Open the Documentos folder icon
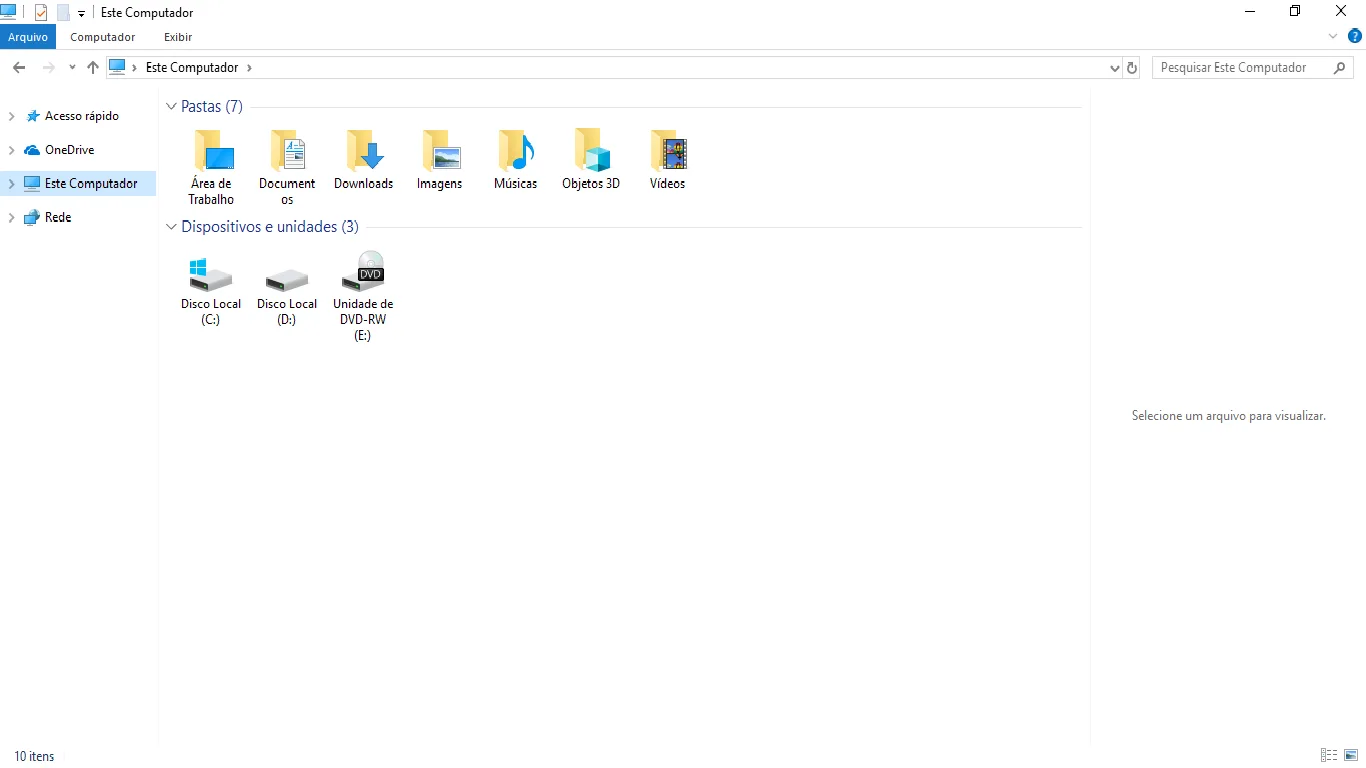 [287, 150]
